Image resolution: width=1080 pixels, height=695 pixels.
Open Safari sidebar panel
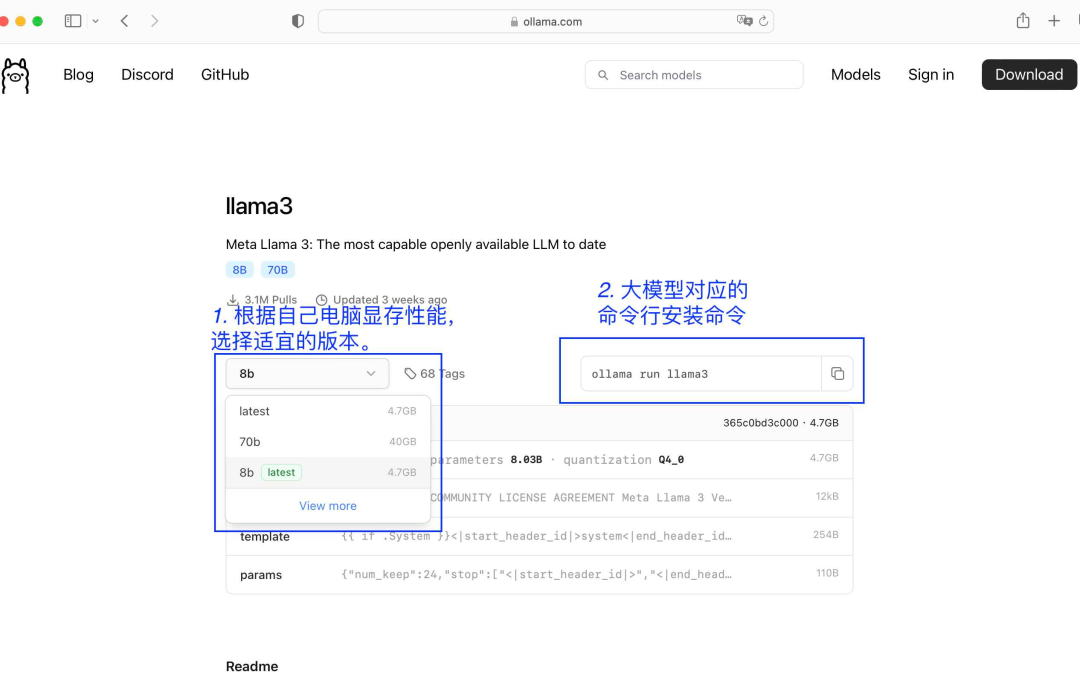[73, 21]
